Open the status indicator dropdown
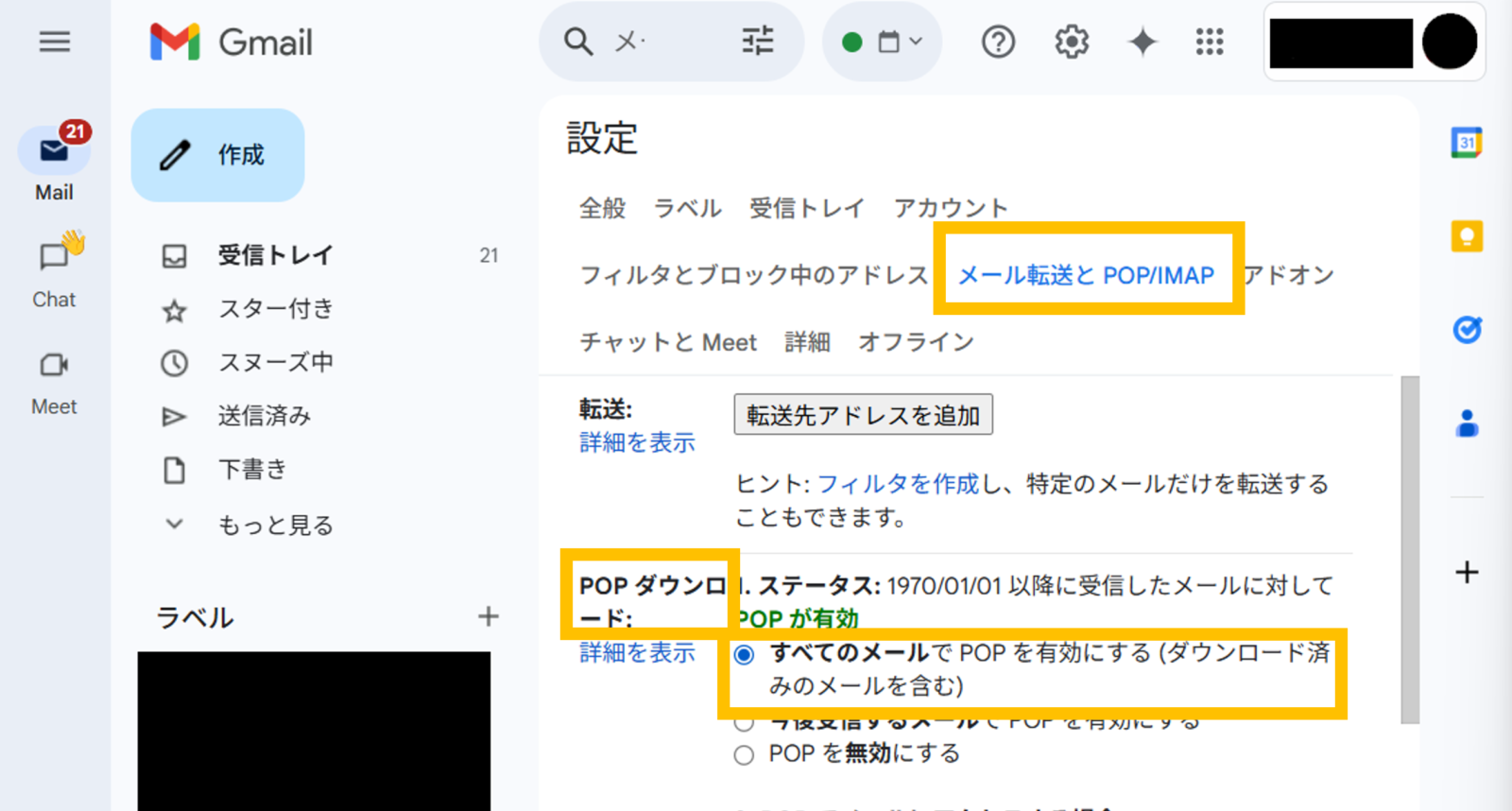This screenshot has height=811, width=1512. pos(882,42)
